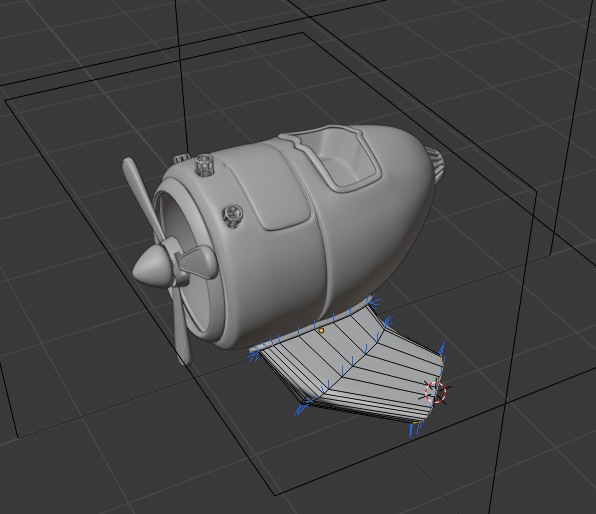Select the downward-pointing propeller blade

coord(182,325)
